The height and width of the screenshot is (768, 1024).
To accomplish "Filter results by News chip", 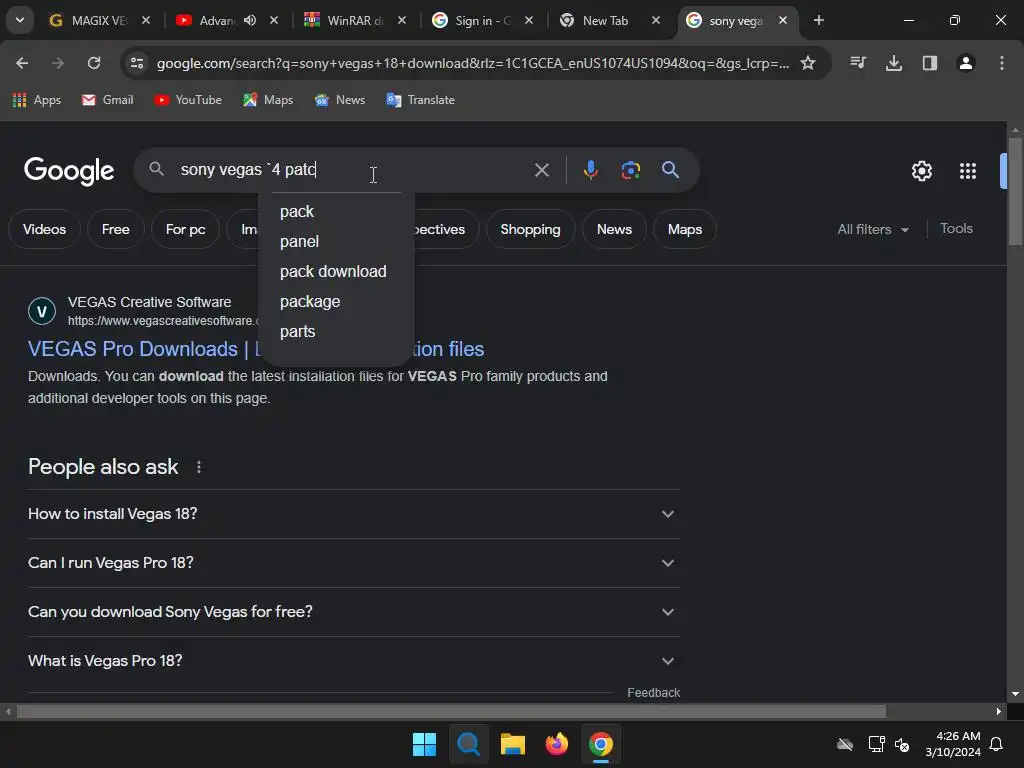I will tap(615, 229).
